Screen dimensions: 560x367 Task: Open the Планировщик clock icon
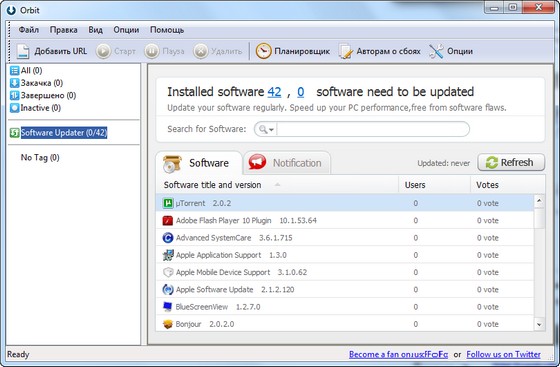pos(264,51)
